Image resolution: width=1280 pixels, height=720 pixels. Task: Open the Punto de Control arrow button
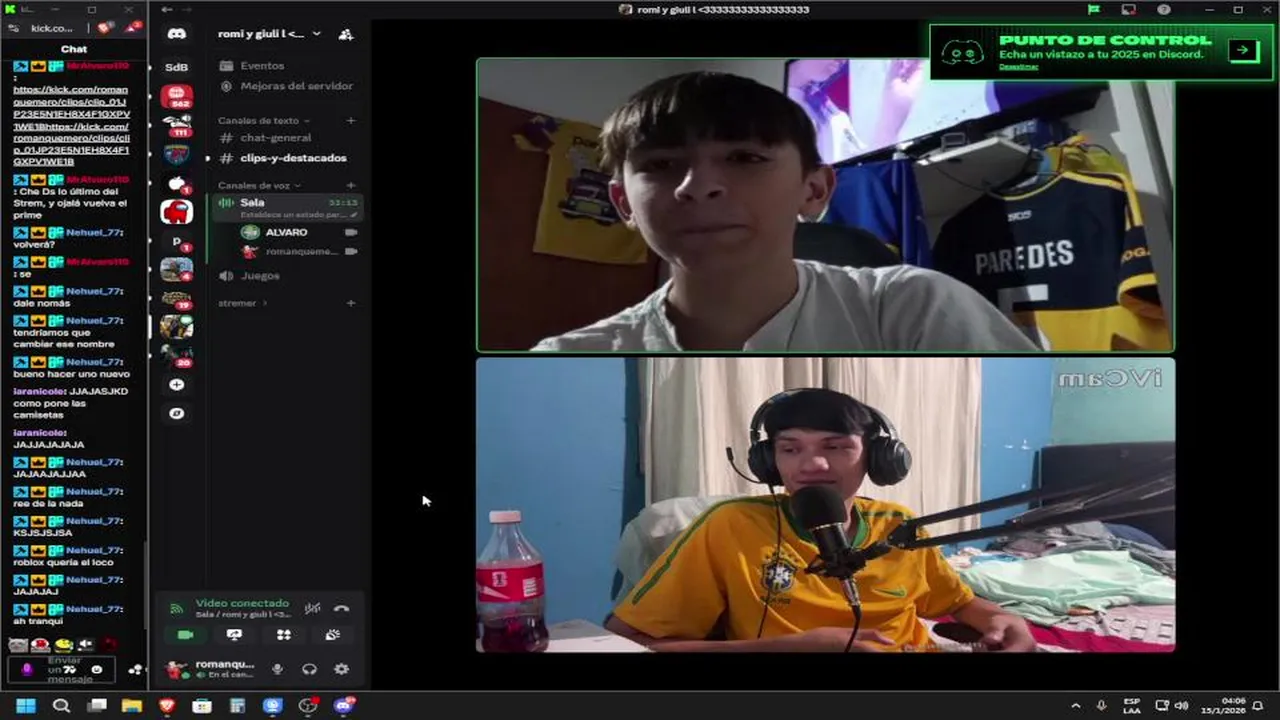(x=1243, y=50)
